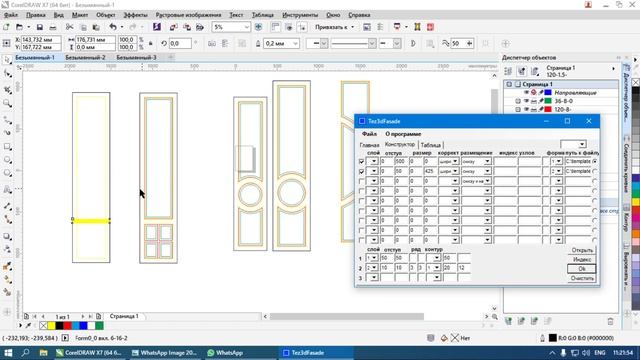This screenshot has height=360, width=640.
Task: Switch to document tab Безымянный-2
Action: [85, 58]
